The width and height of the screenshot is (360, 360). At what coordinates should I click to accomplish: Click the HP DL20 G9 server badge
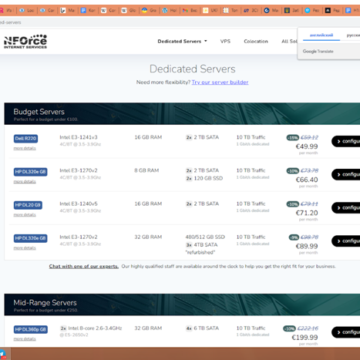click(28, 205)
